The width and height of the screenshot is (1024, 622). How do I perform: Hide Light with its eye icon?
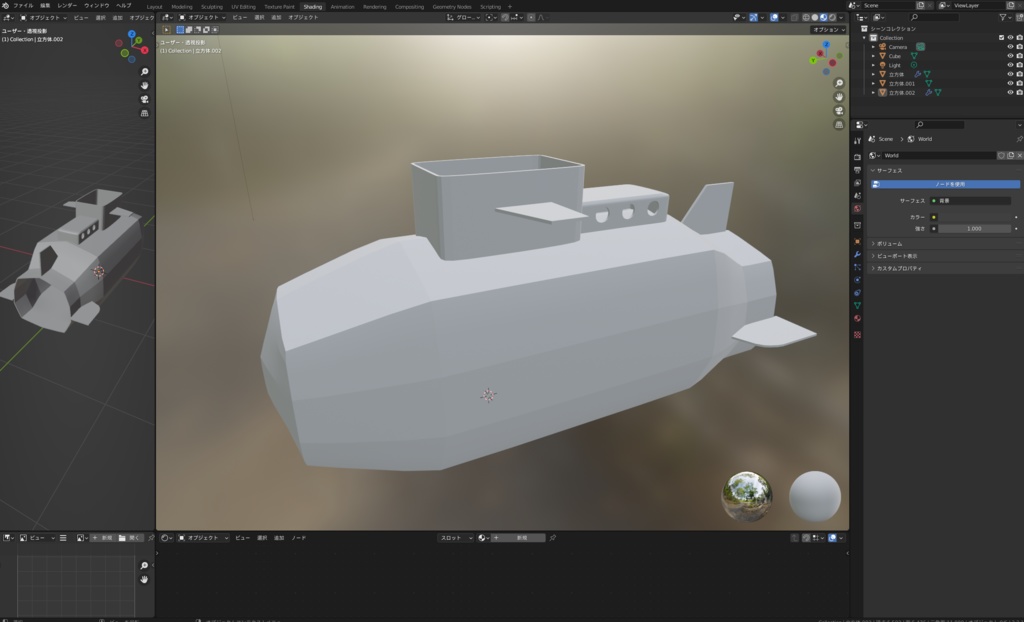click(1010, 65)
